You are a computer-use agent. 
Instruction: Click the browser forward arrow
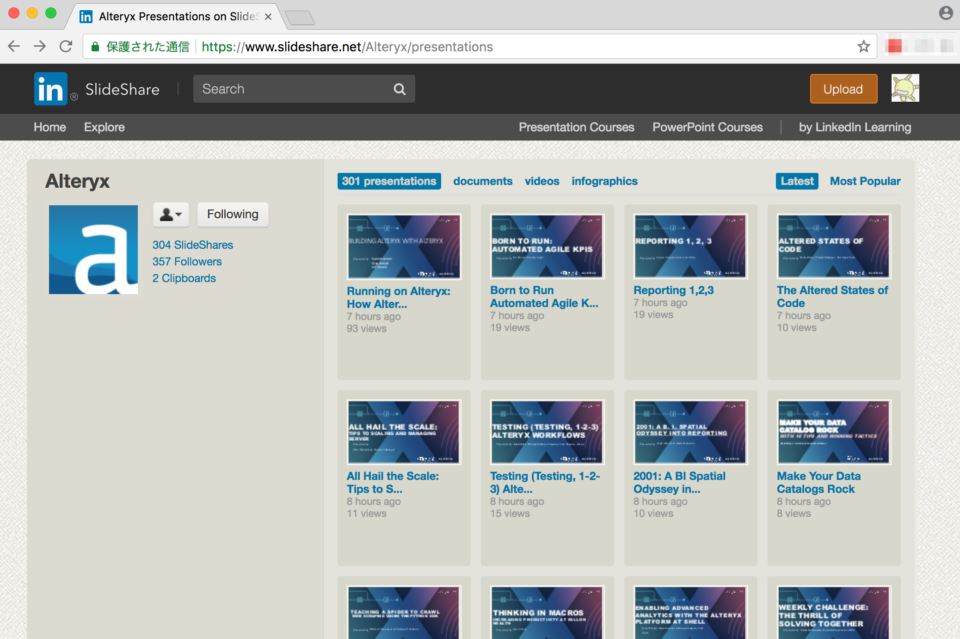40,46
